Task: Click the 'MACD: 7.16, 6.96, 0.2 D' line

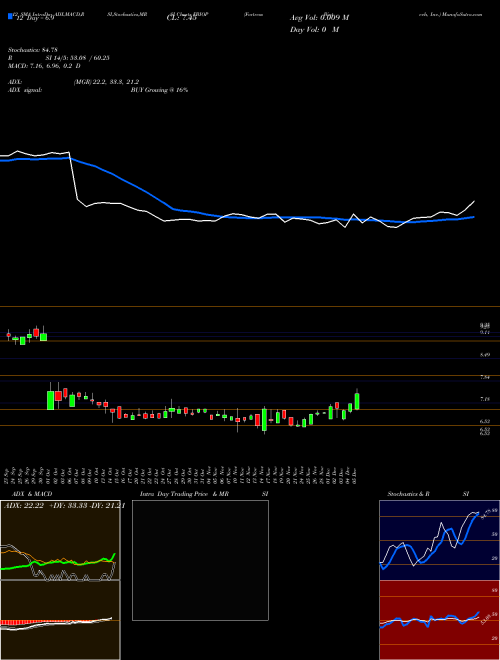Action: [x=44, y=66]
